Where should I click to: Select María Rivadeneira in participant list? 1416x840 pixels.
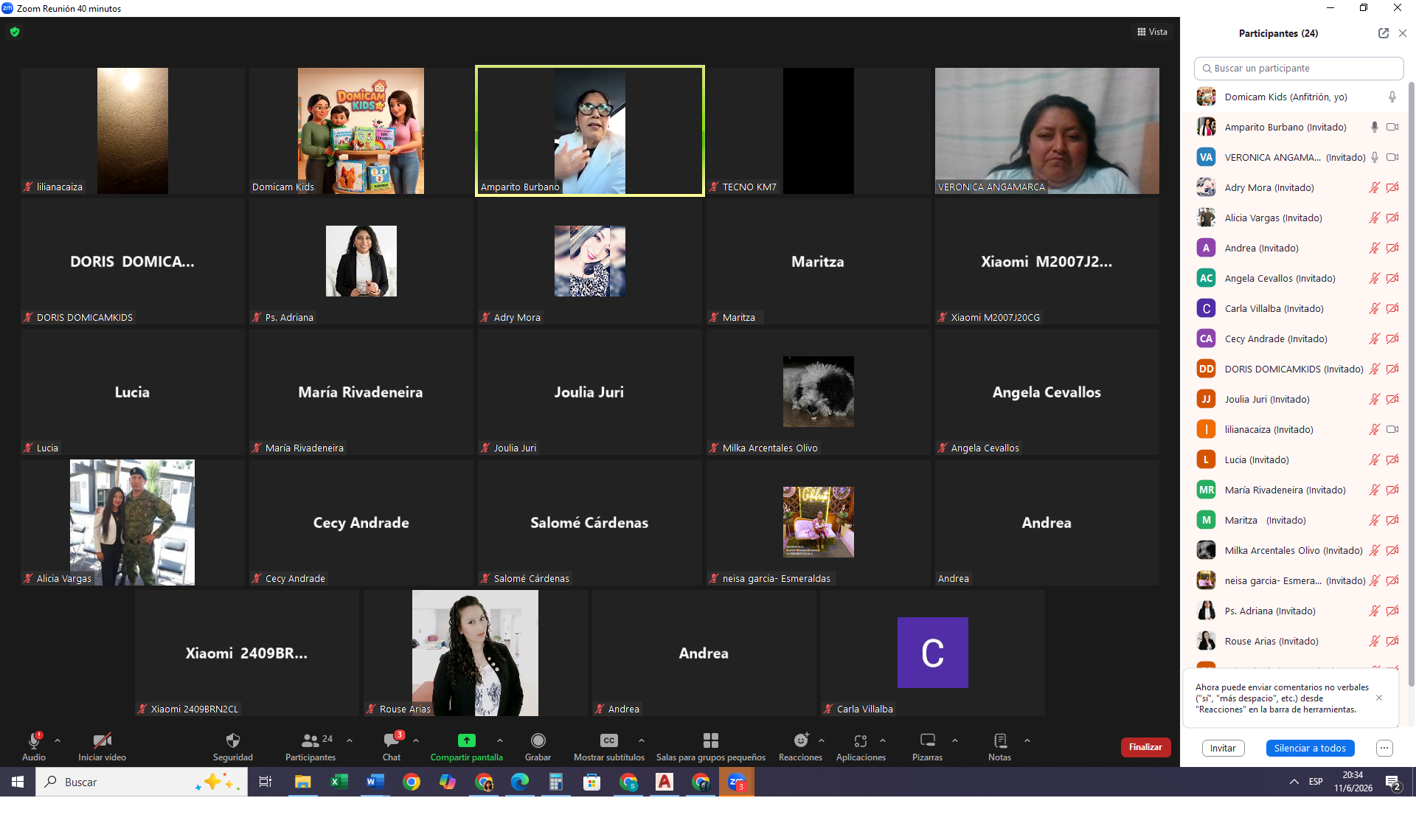1297,490
